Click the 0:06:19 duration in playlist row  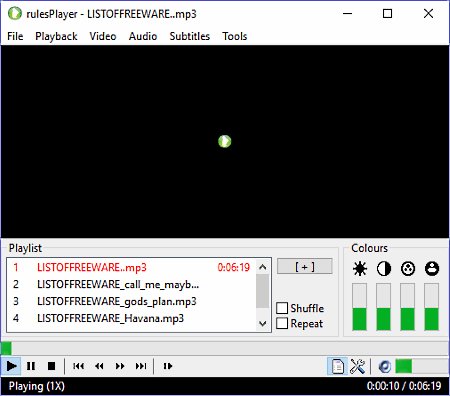(x=234, y=267)
